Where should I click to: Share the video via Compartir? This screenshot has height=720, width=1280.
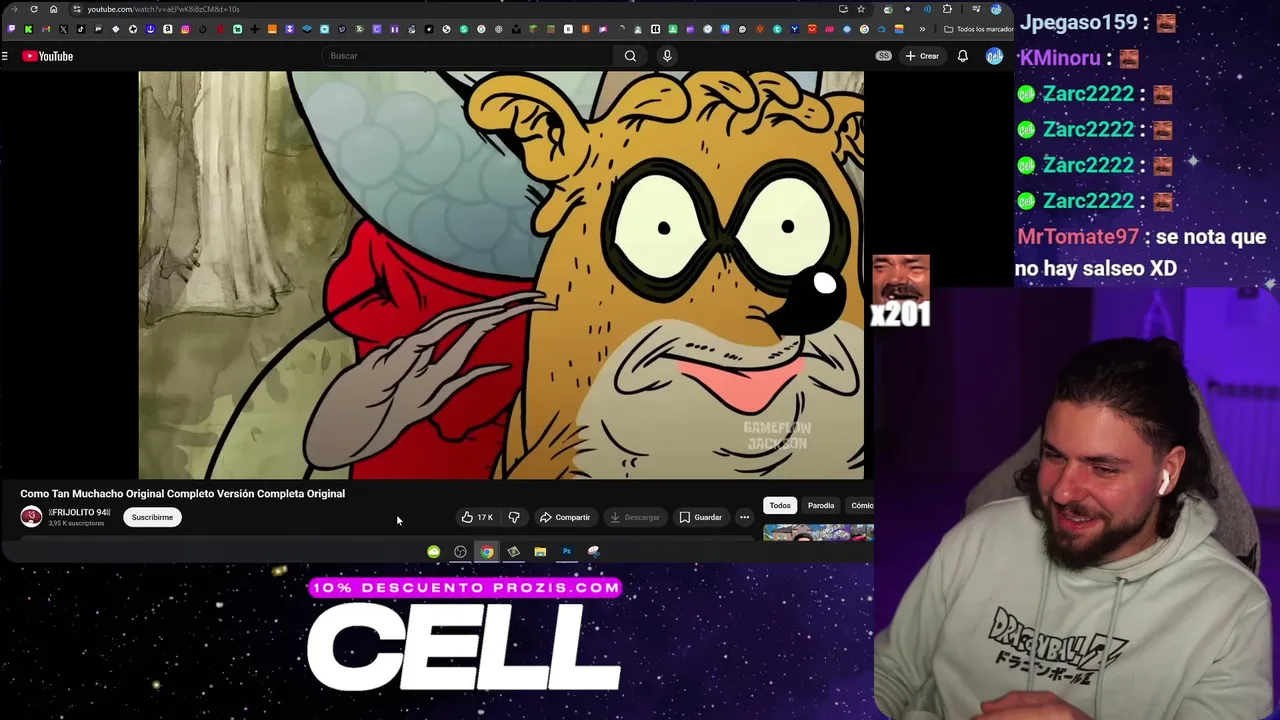(x=564, y=517)
